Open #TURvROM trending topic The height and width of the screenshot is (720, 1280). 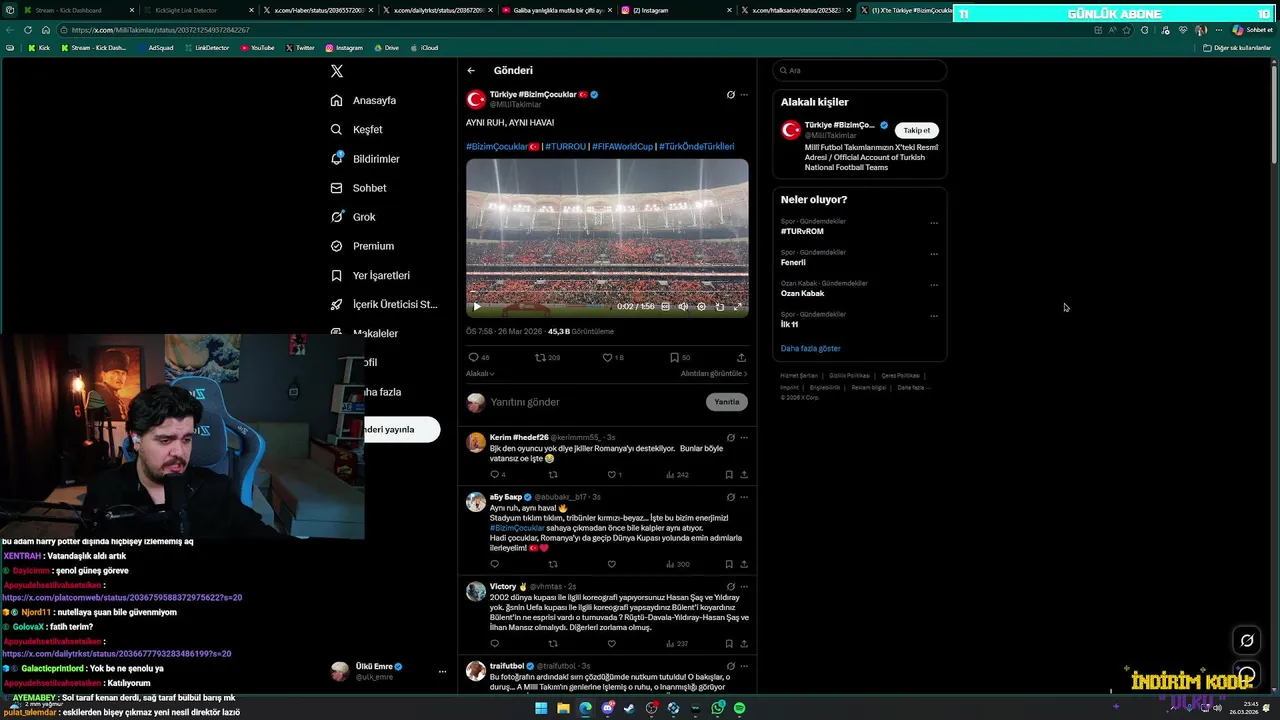tap(802, 231)
